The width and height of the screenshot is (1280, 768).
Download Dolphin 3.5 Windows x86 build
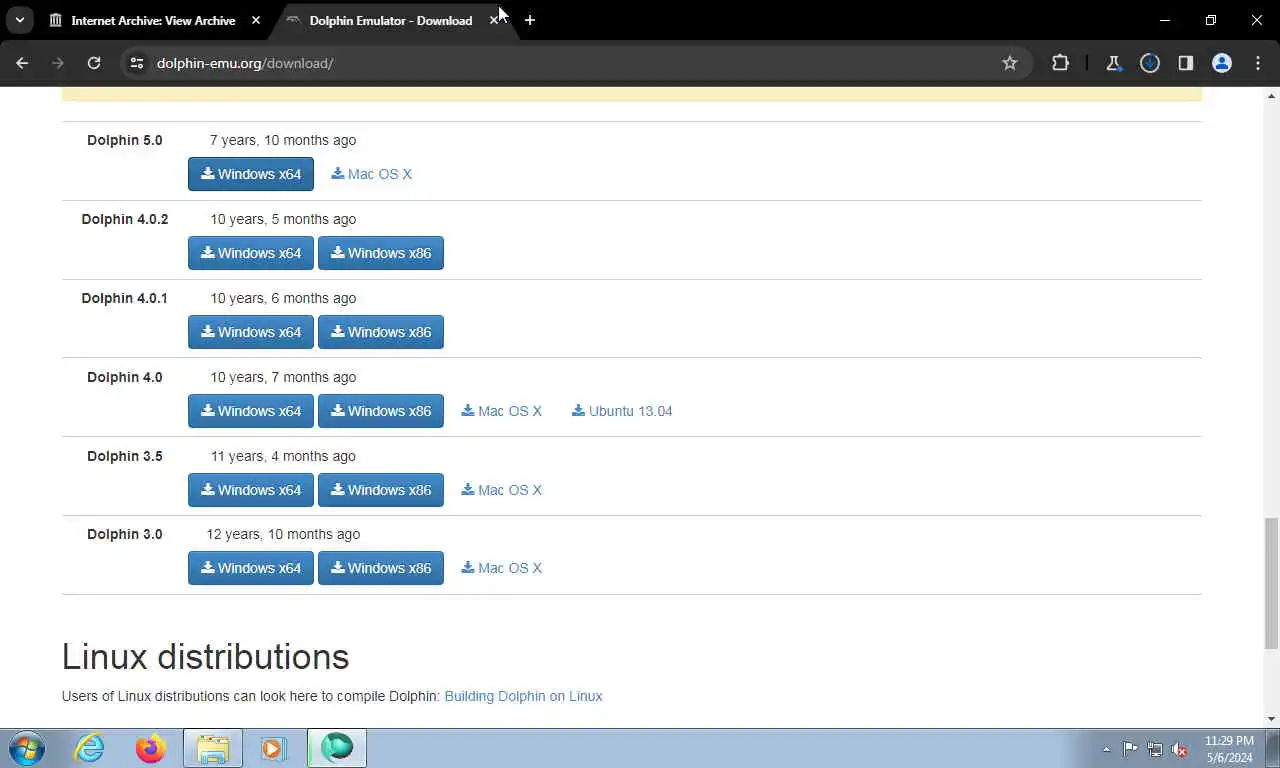point(381,490)
